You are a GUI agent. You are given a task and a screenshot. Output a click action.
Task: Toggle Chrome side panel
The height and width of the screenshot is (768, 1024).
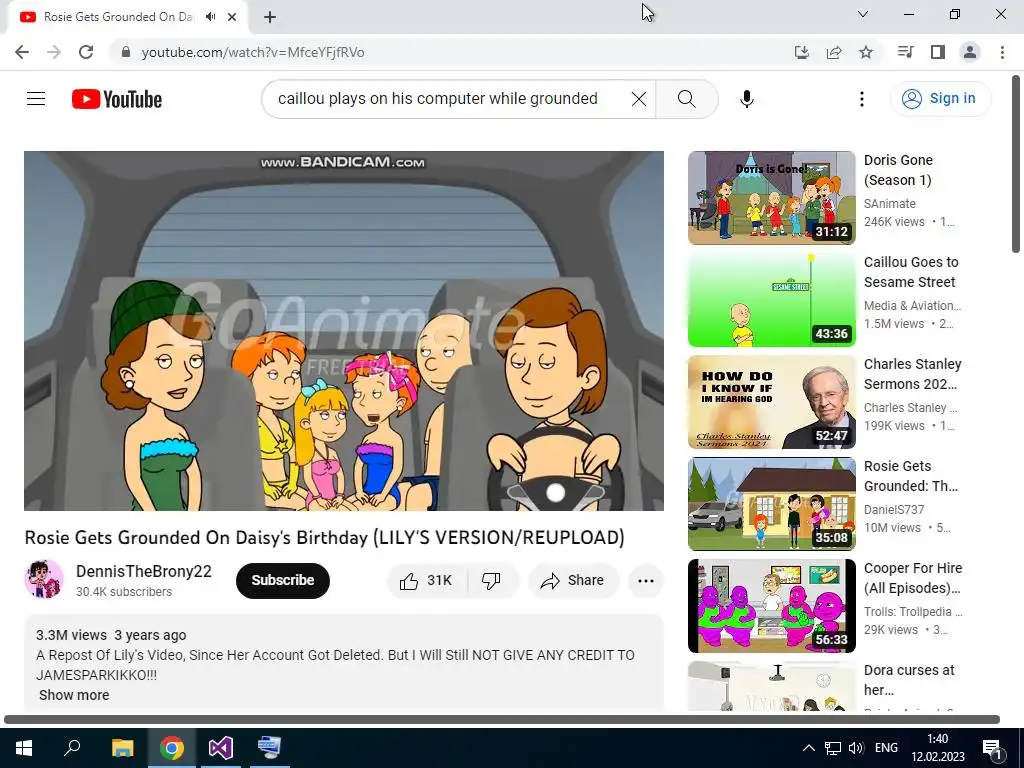(x=938, y=52)
